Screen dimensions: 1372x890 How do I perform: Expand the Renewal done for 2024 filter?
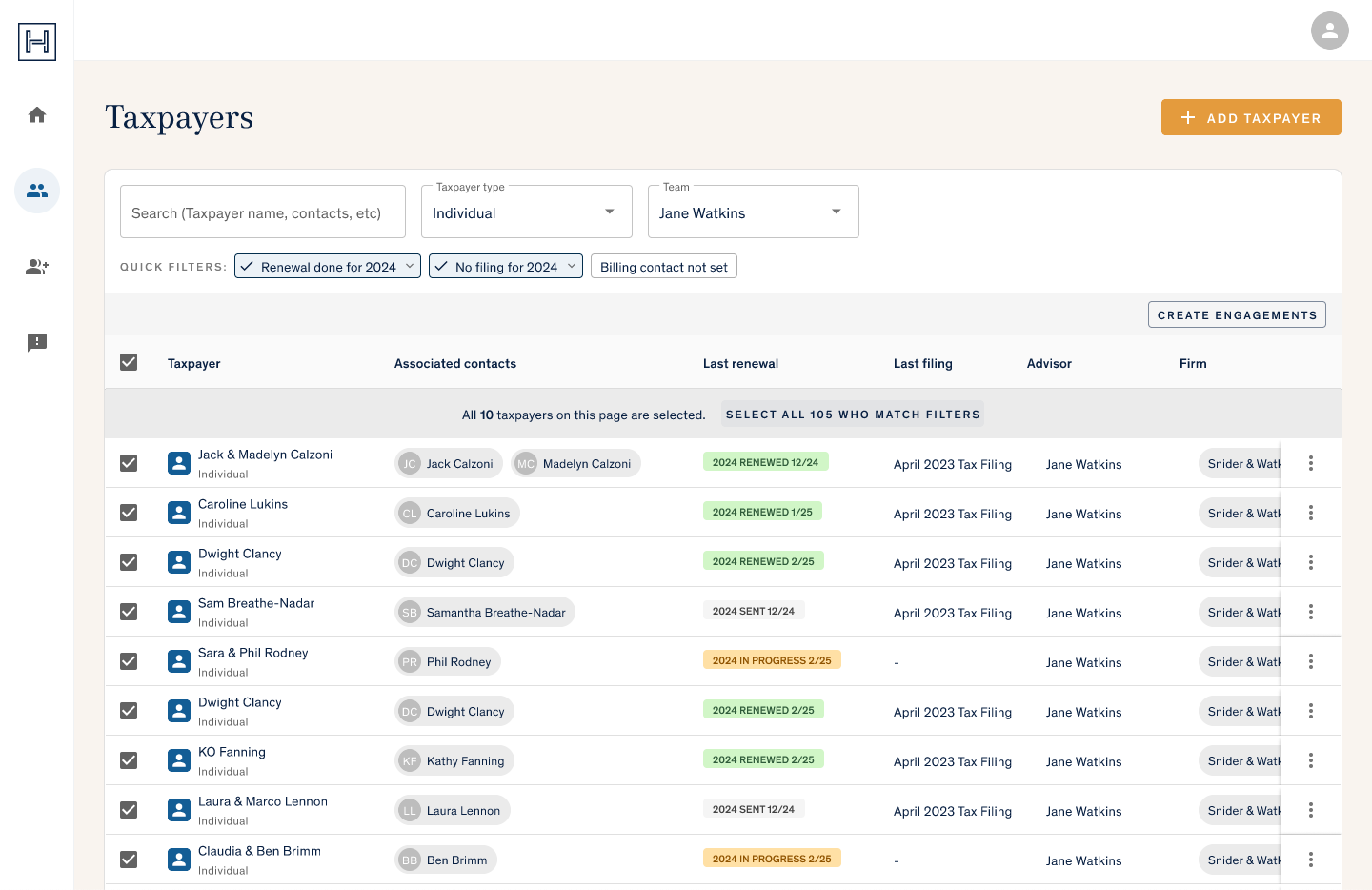tap(411, 266)
